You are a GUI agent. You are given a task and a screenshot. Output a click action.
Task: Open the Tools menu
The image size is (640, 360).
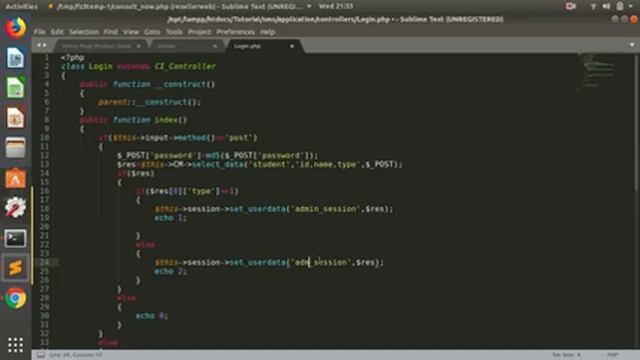pos(174,31)
